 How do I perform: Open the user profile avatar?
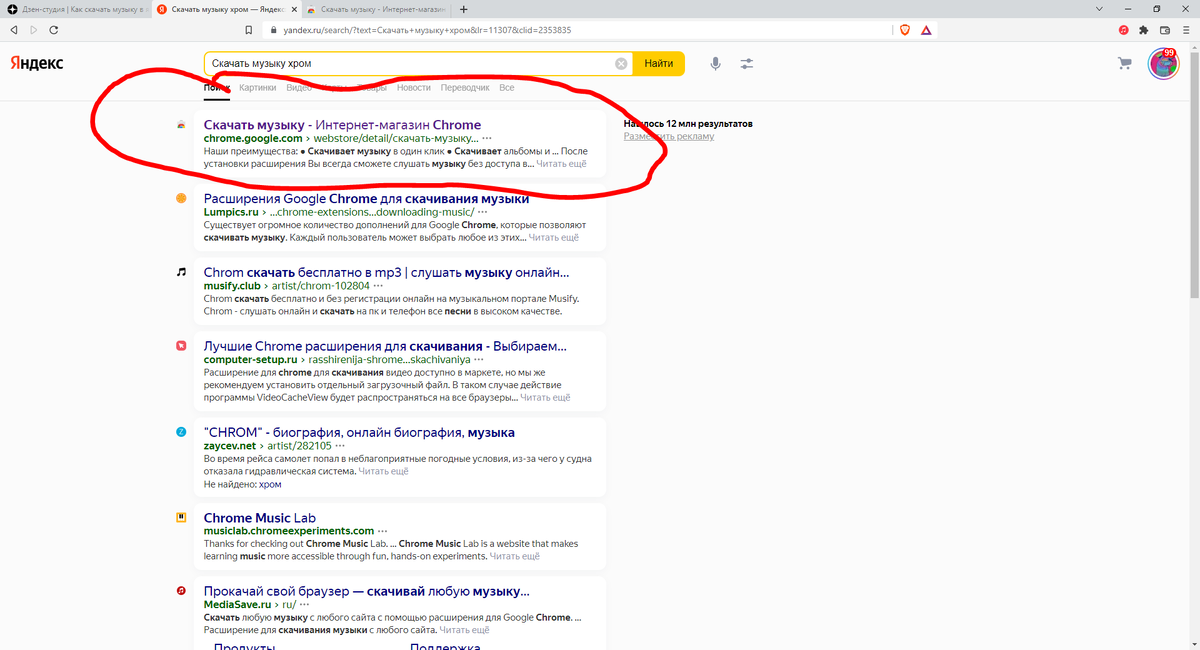point(1163,64)
